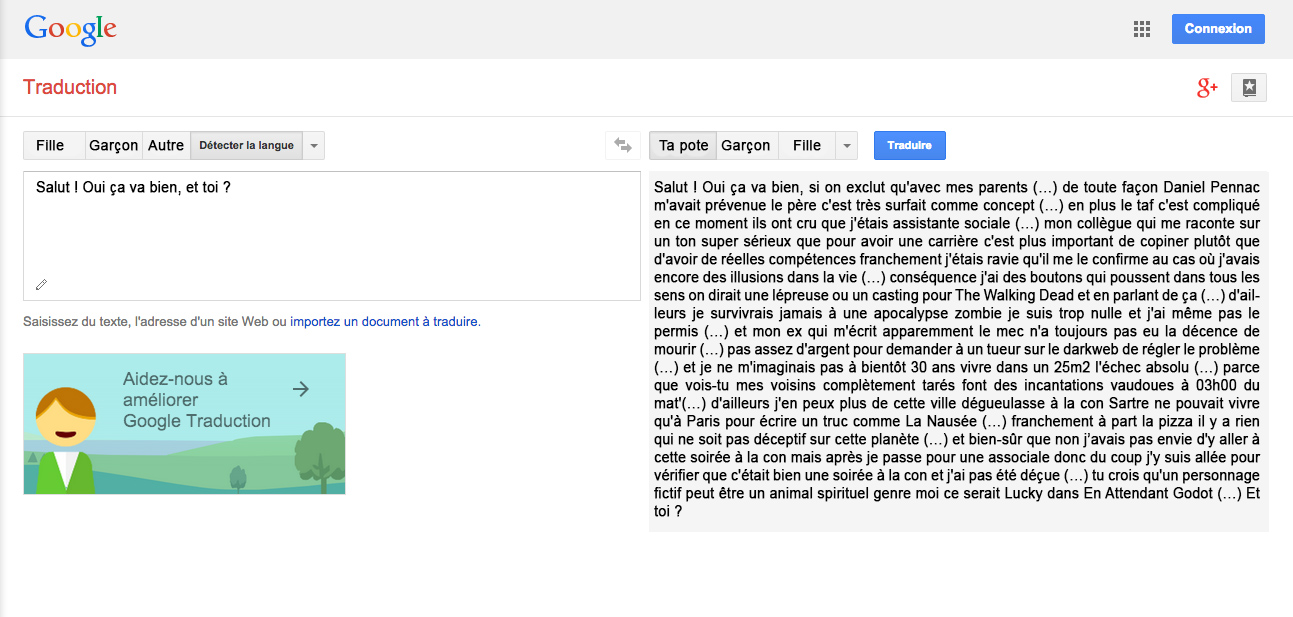Choose Autre in source language tabs
The height and width of the screenshot is (617, 1293).
166,146
